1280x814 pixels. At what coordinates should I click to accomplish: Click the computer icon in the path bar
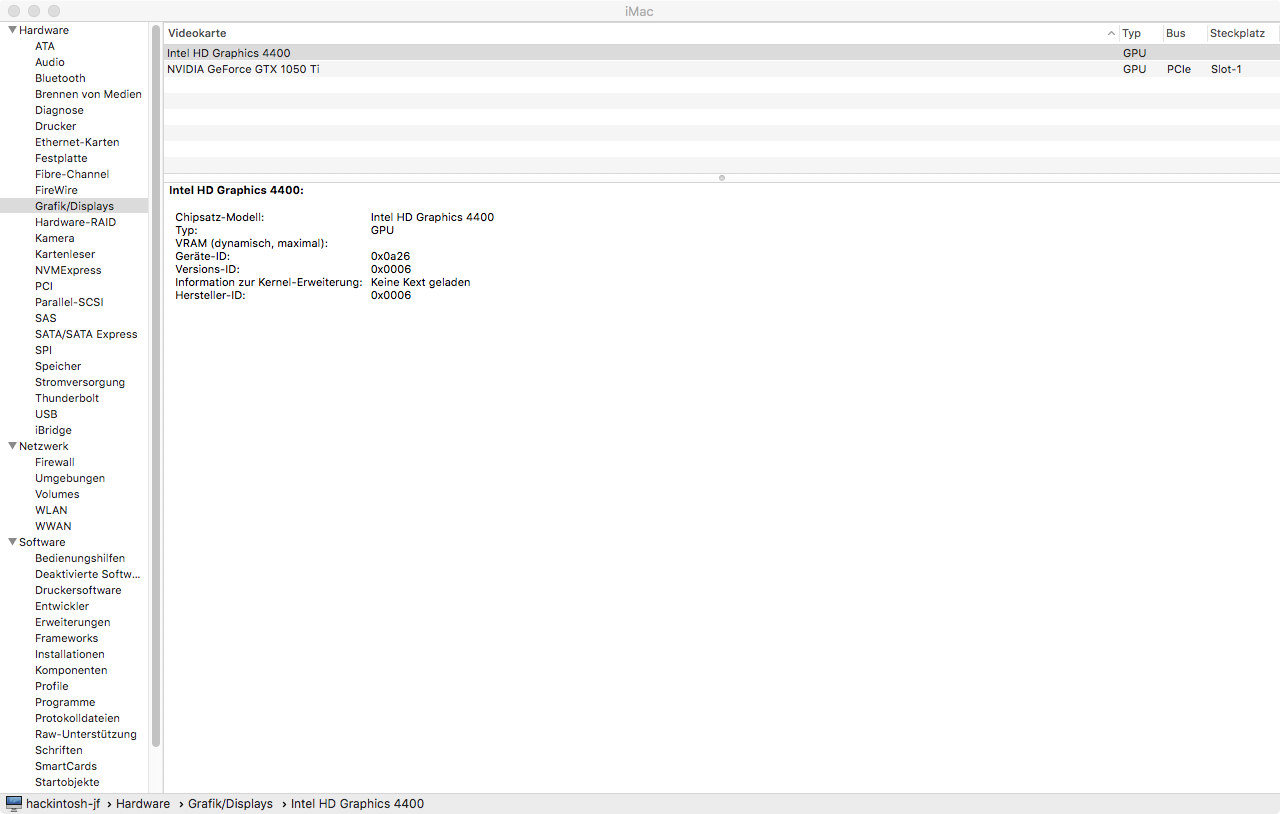point(14,804)
